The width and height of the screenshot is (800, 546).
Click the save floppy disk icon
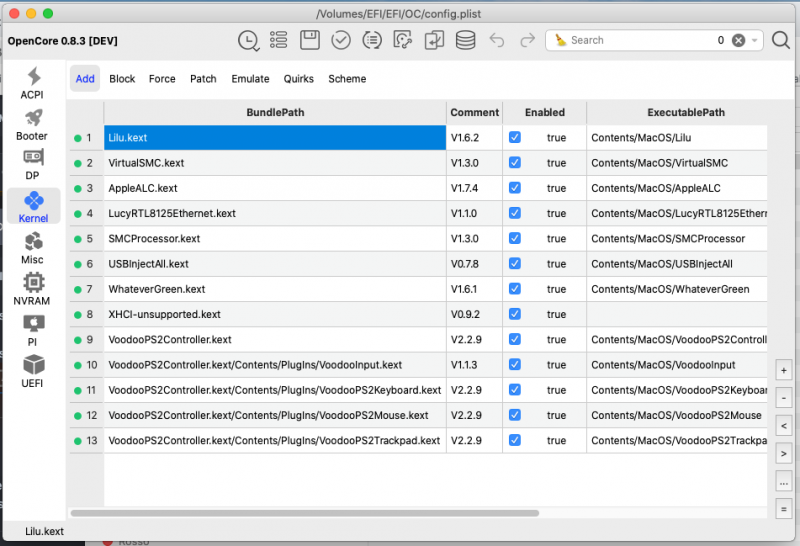pos(310,40)
